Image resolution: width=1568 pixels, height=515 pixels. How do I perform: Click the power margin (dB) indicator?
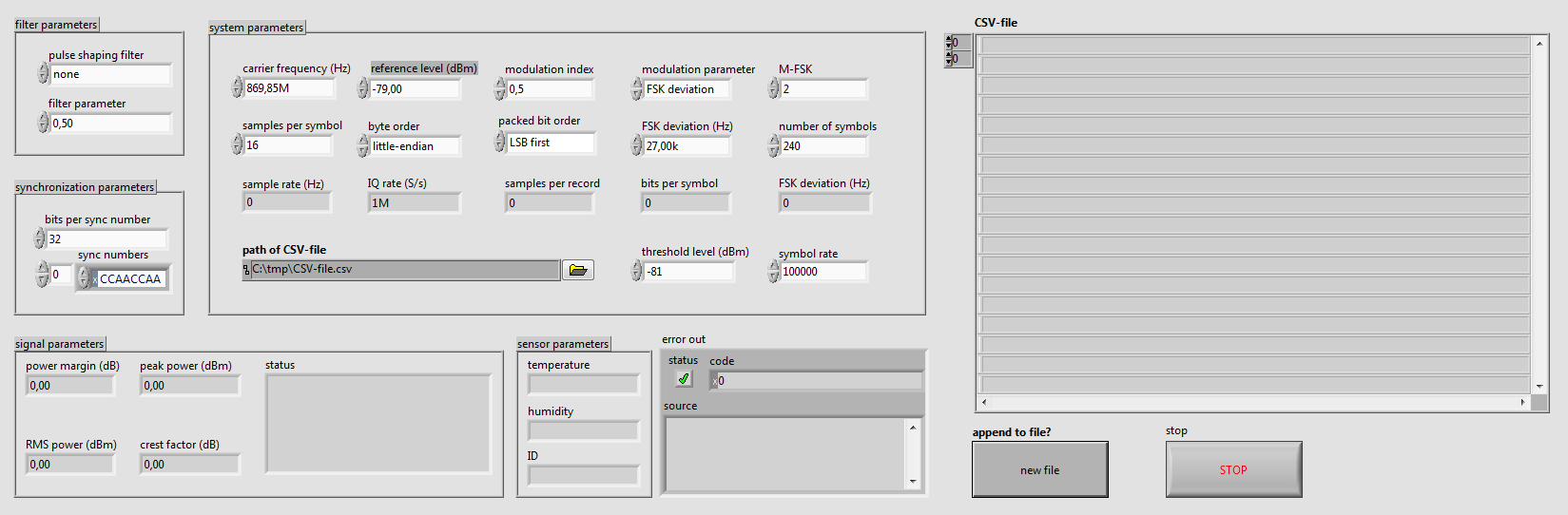coord(70,385)
